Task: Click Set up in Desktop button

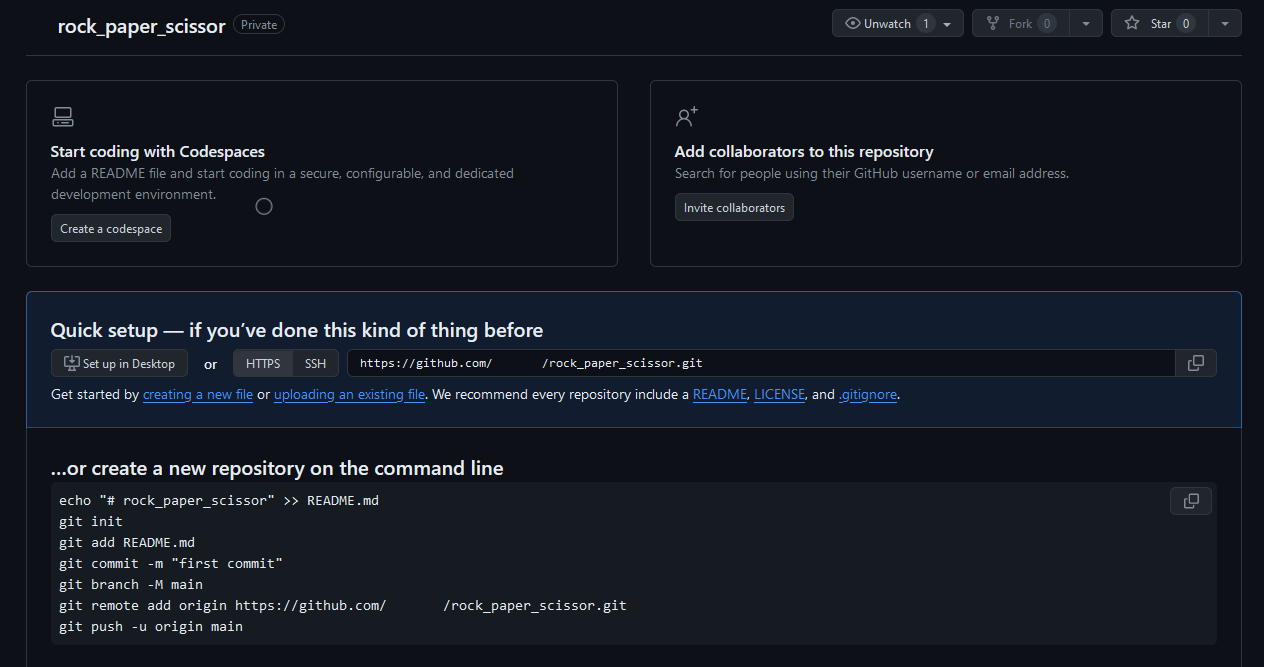Action: tap(119, 363)
